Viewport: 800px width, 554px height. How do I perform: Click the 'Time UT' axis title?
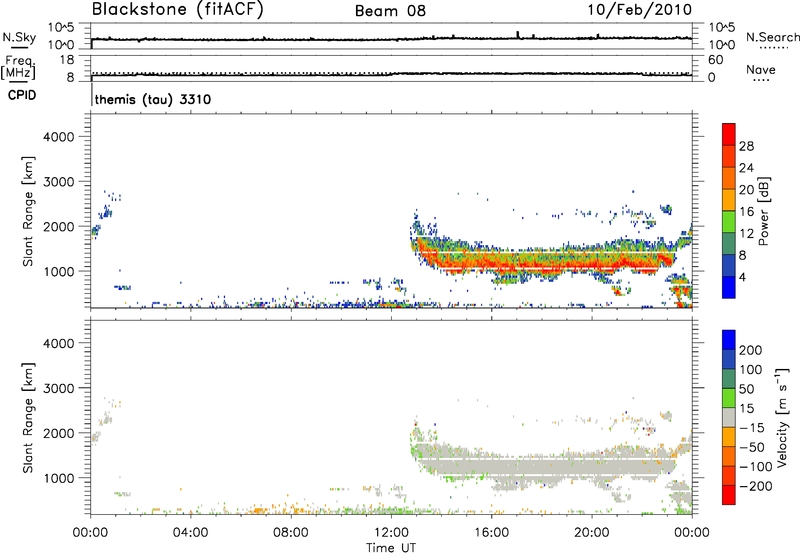(391, 548)
